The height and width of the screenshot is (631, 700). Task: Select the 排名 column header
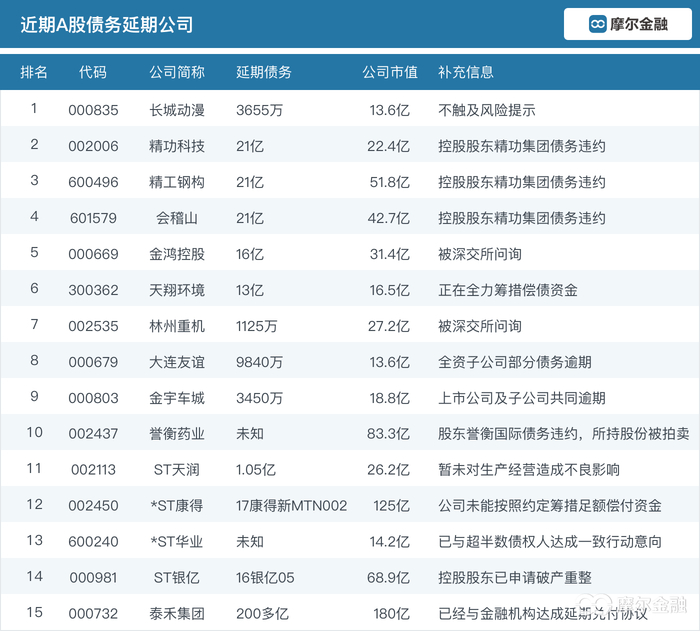coord(34,72)
